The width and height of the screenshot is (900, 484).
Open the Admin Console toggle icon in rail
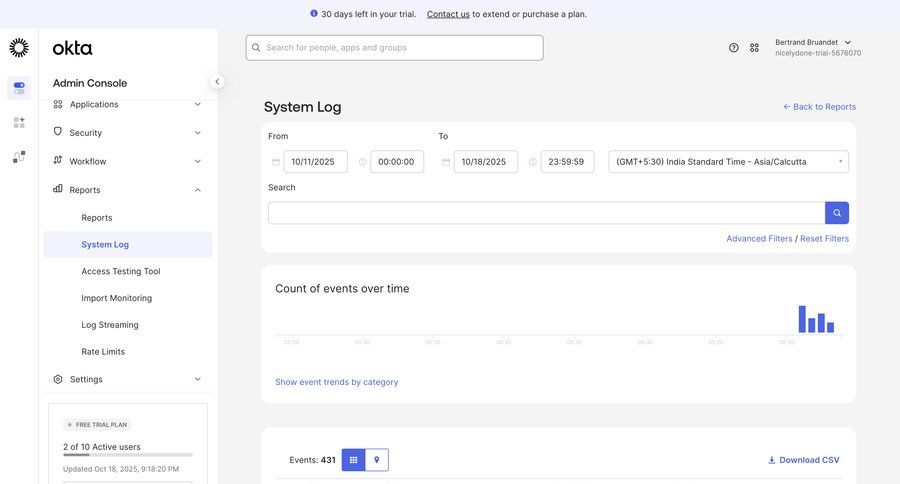coord(19,88)
